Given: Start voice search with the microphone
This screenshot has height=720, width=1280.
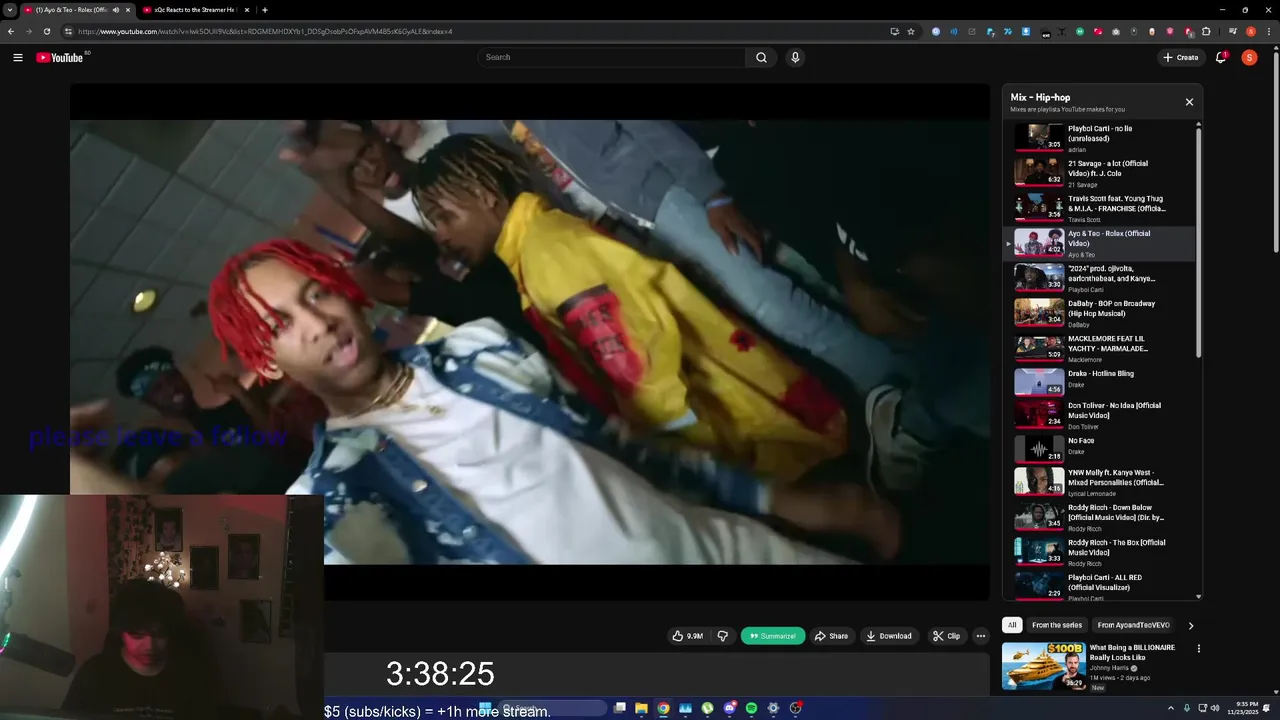Looking at the screenshot, I should 795,57.
